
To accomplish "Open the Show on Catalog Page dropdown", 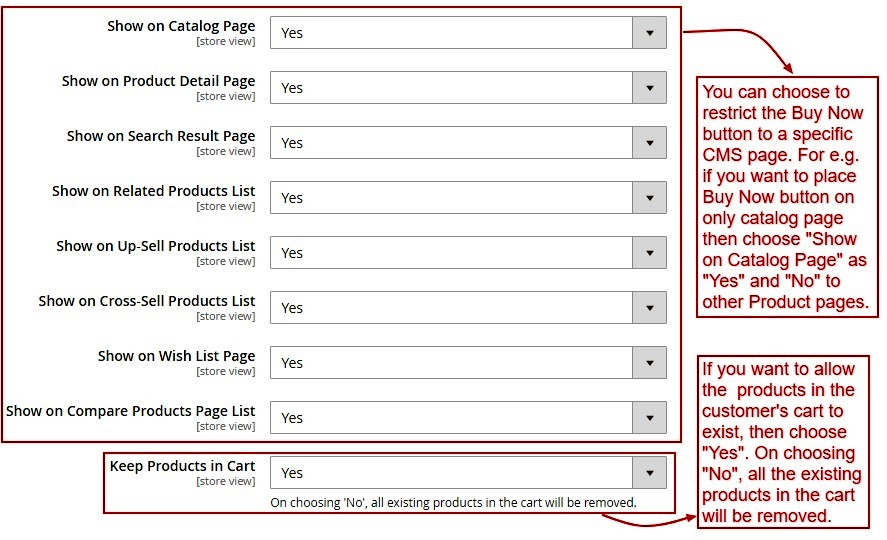I will [452, 33].
